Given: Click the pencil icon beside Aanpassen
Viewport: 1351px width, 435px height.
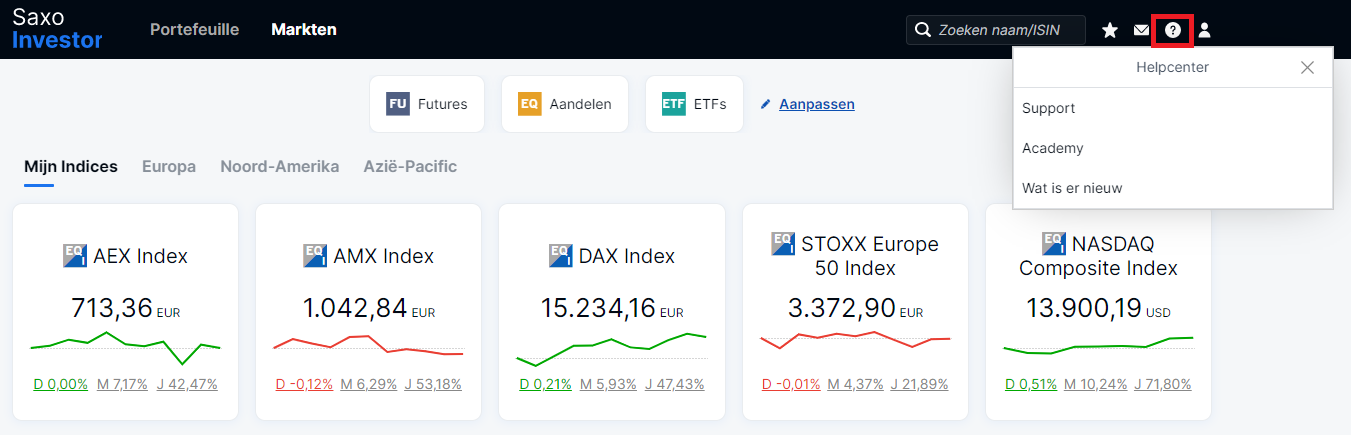Looking at the screenshot, I should pyautogui.click(x=766, y=104).
